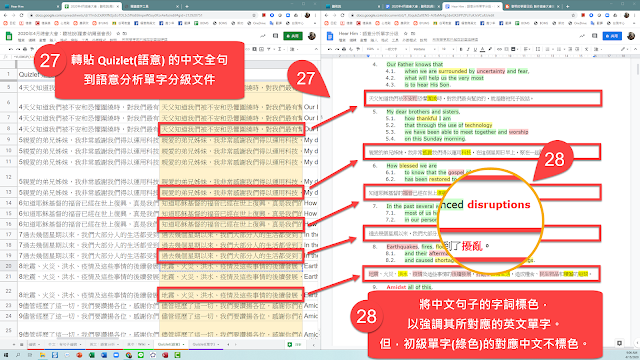Screen dimensions: 640x360
Task: Open the All sheets list icon
Action: click(x=21, y=344)
